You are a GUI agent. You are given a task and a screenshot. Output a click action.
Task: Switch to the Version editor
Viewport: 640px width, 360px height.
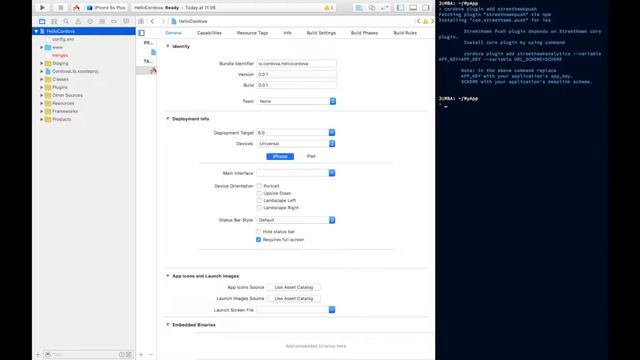pyautogui.click(x=384, y=7)
